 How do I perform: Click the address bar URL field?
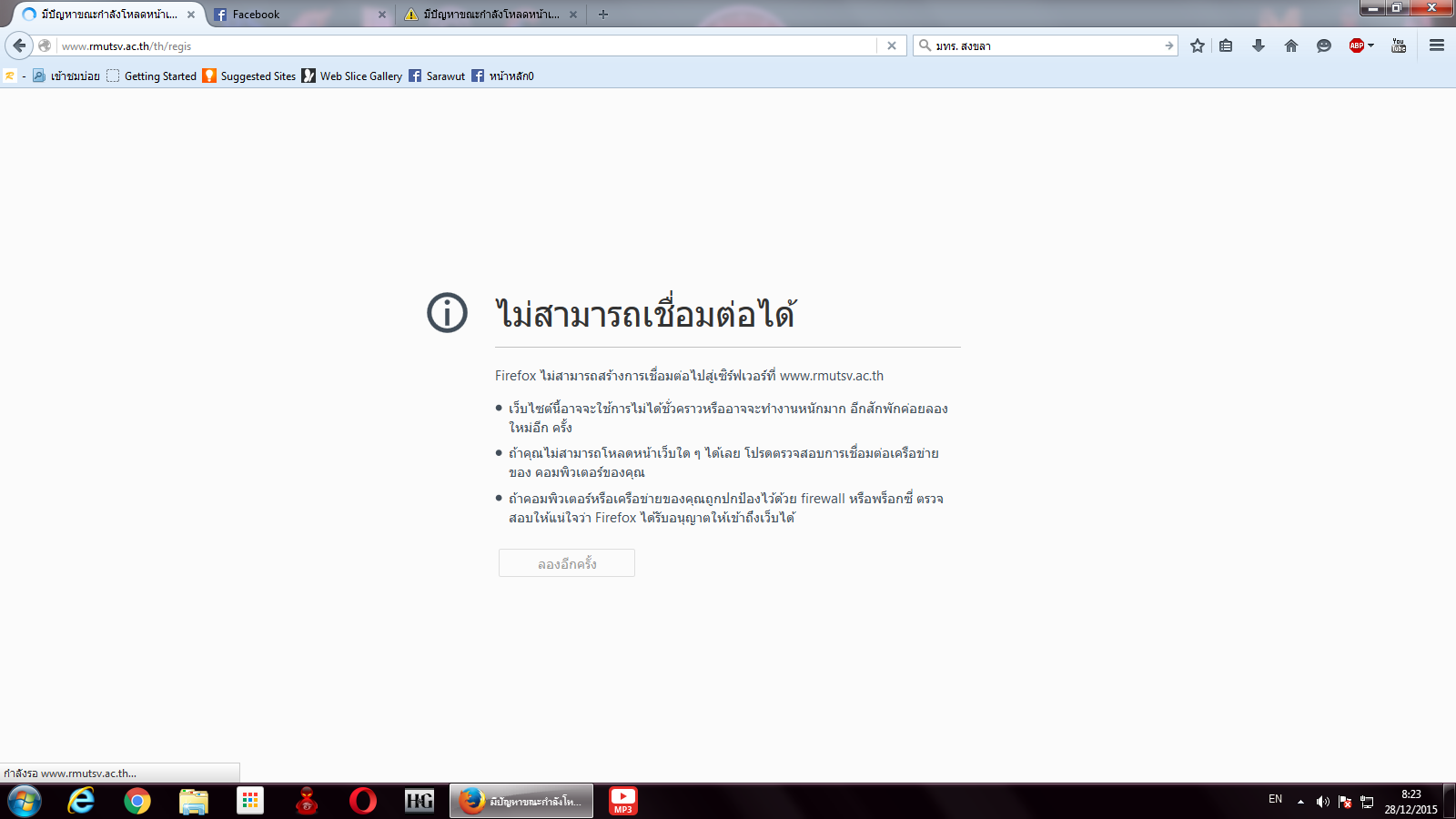pos(467,45)
